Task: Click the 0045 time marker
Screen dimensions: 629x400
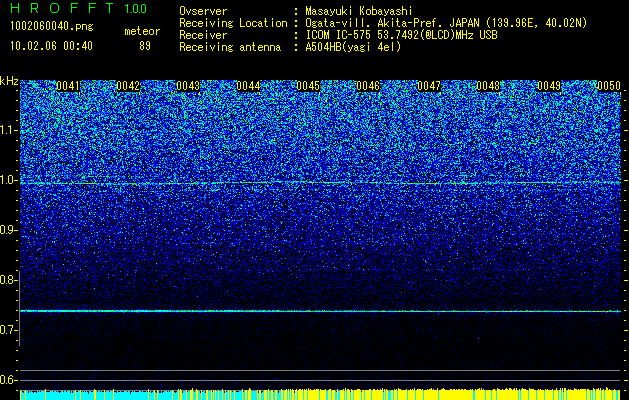Action: [308, 86]
